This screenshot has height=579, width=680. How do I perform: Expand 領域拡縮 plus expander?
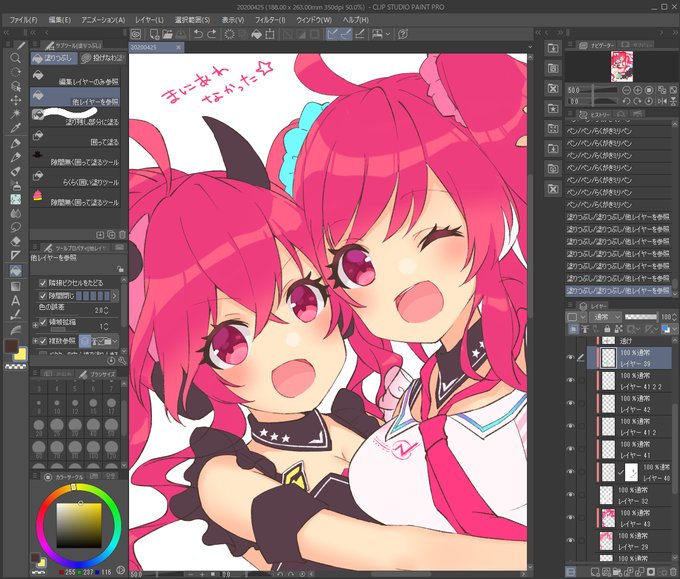coord(35,324)
